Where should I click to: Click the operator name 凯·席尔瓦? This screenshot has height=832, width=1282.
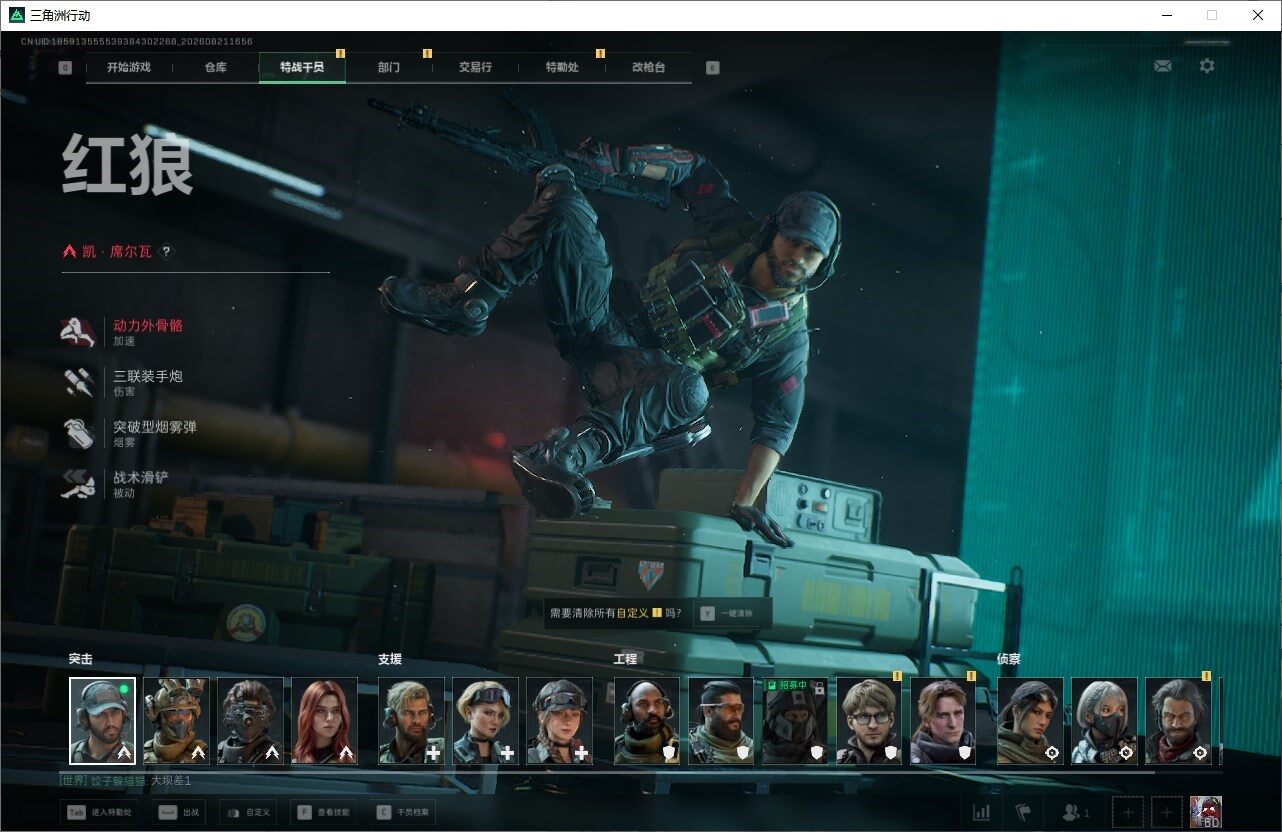[117, 252]
